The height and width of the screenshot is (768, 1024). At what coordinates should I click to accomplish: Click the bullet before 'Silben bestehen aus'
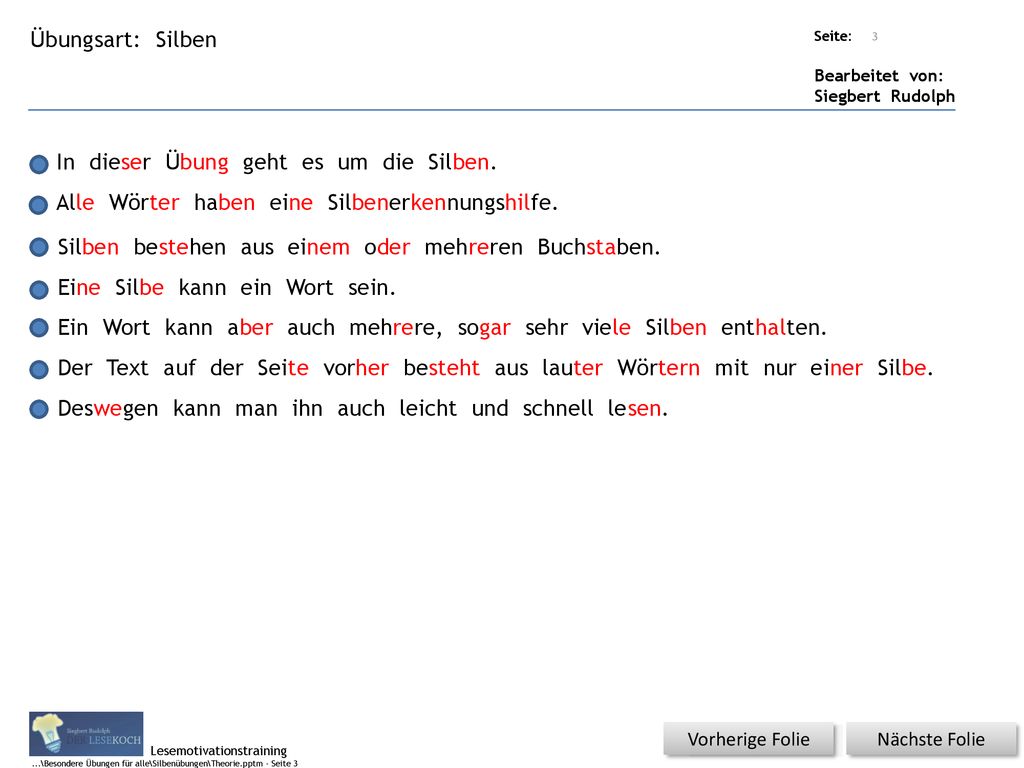39,248
